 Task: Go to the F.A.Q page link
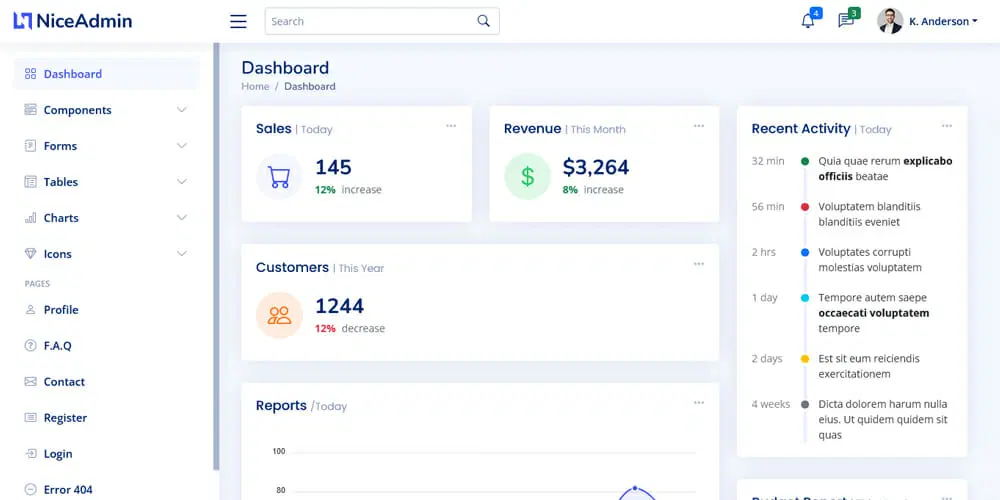[x=106, y=346]
